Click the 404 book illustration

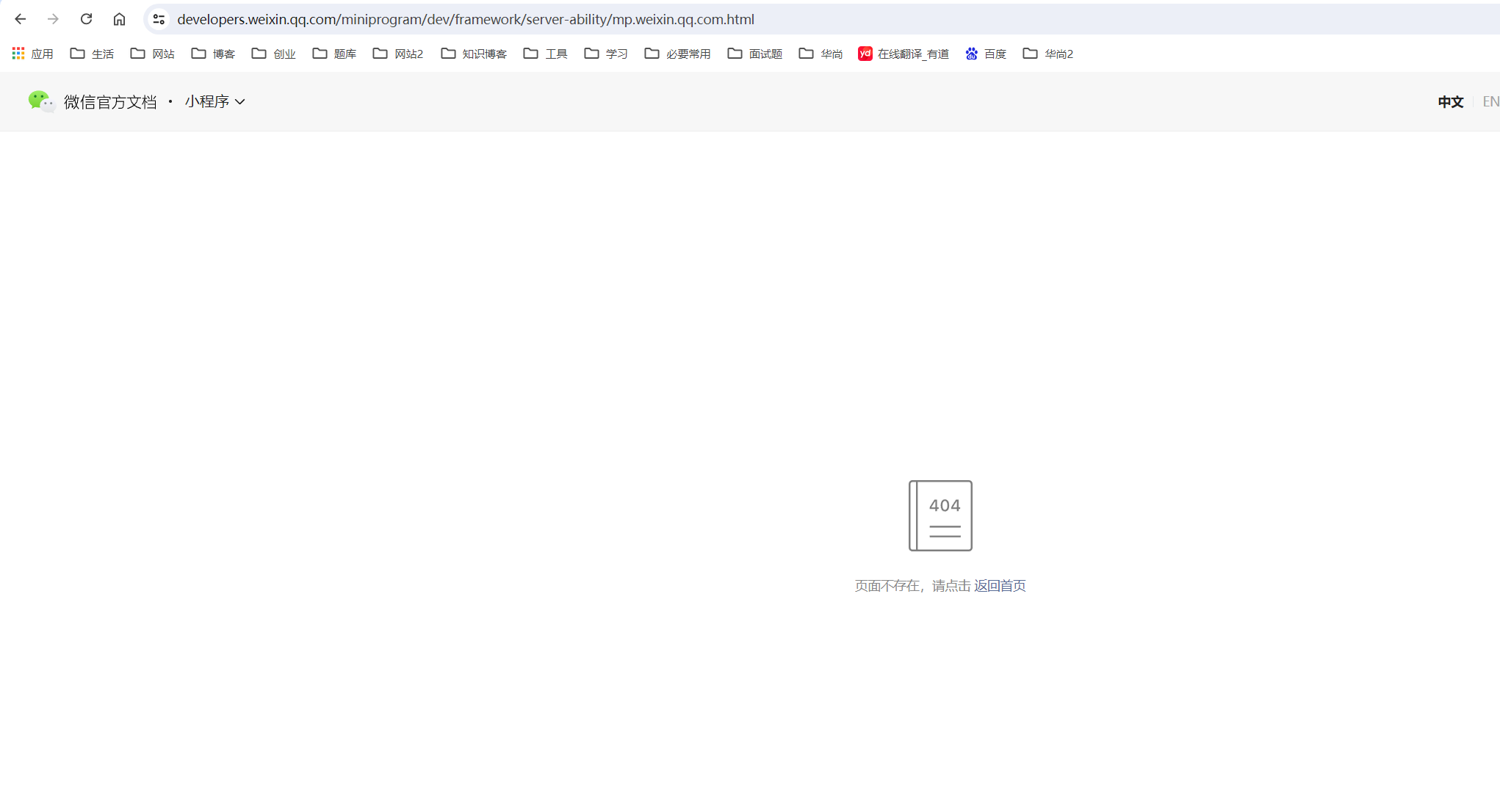click(940, 515)
